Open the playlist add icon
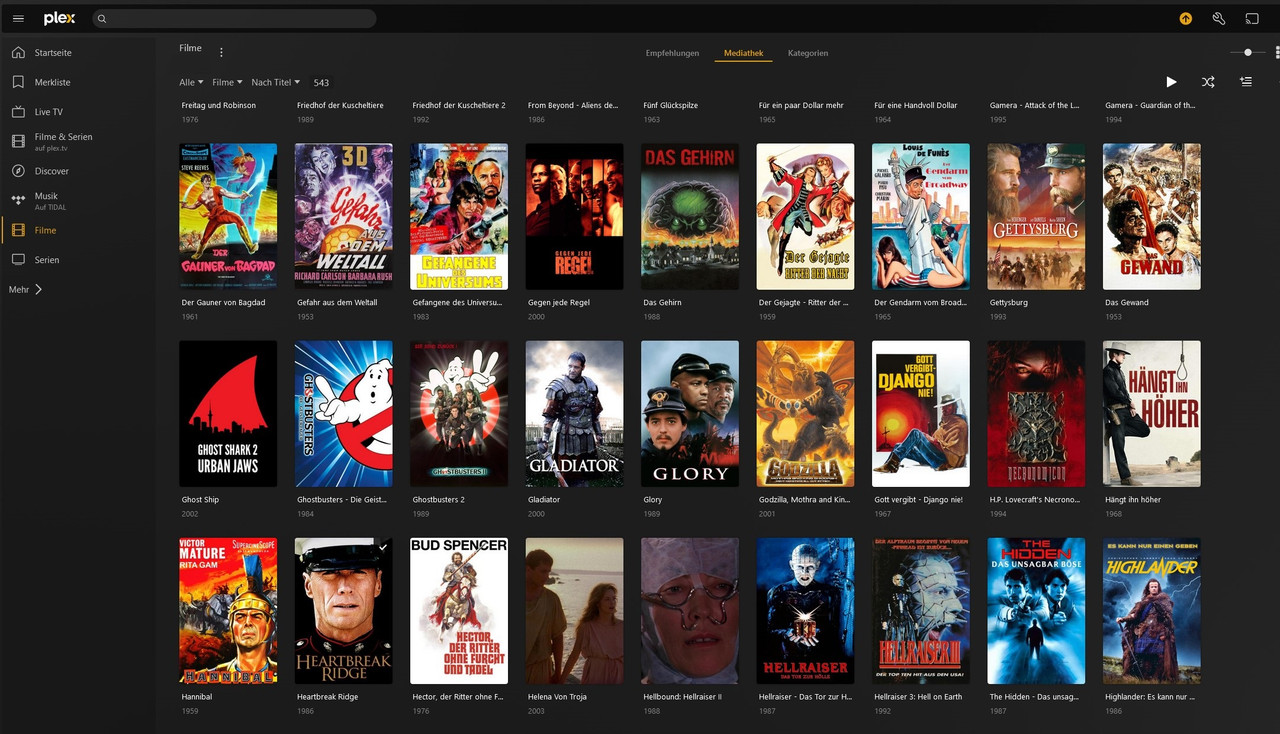The image size is (1280, 734). tap(1246, 82)
